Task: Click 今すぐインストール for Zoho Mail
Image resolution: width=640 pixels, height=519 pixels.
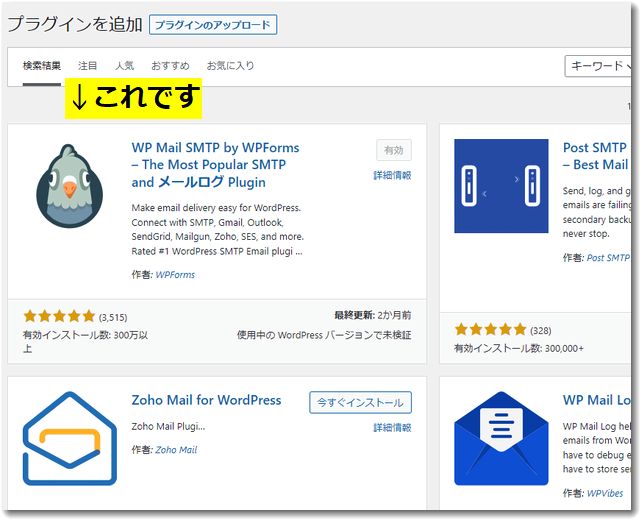Action: pos(360,403)
